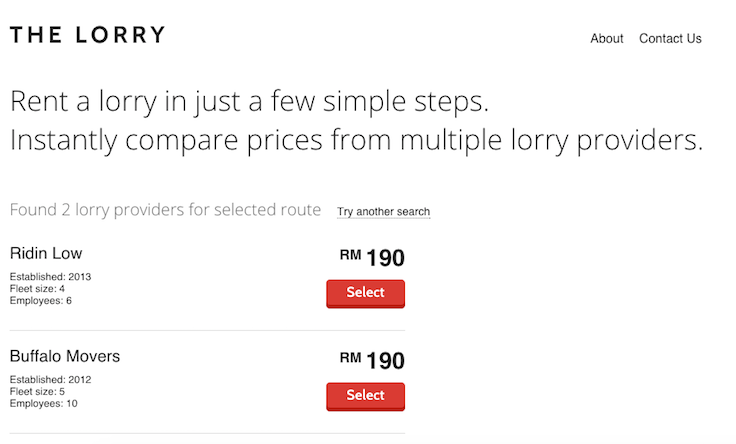Screen dimensions: 736x444
Task: Select the Ridin Low lorry provider
Action: pyautogui.click(x=365, y=294)
